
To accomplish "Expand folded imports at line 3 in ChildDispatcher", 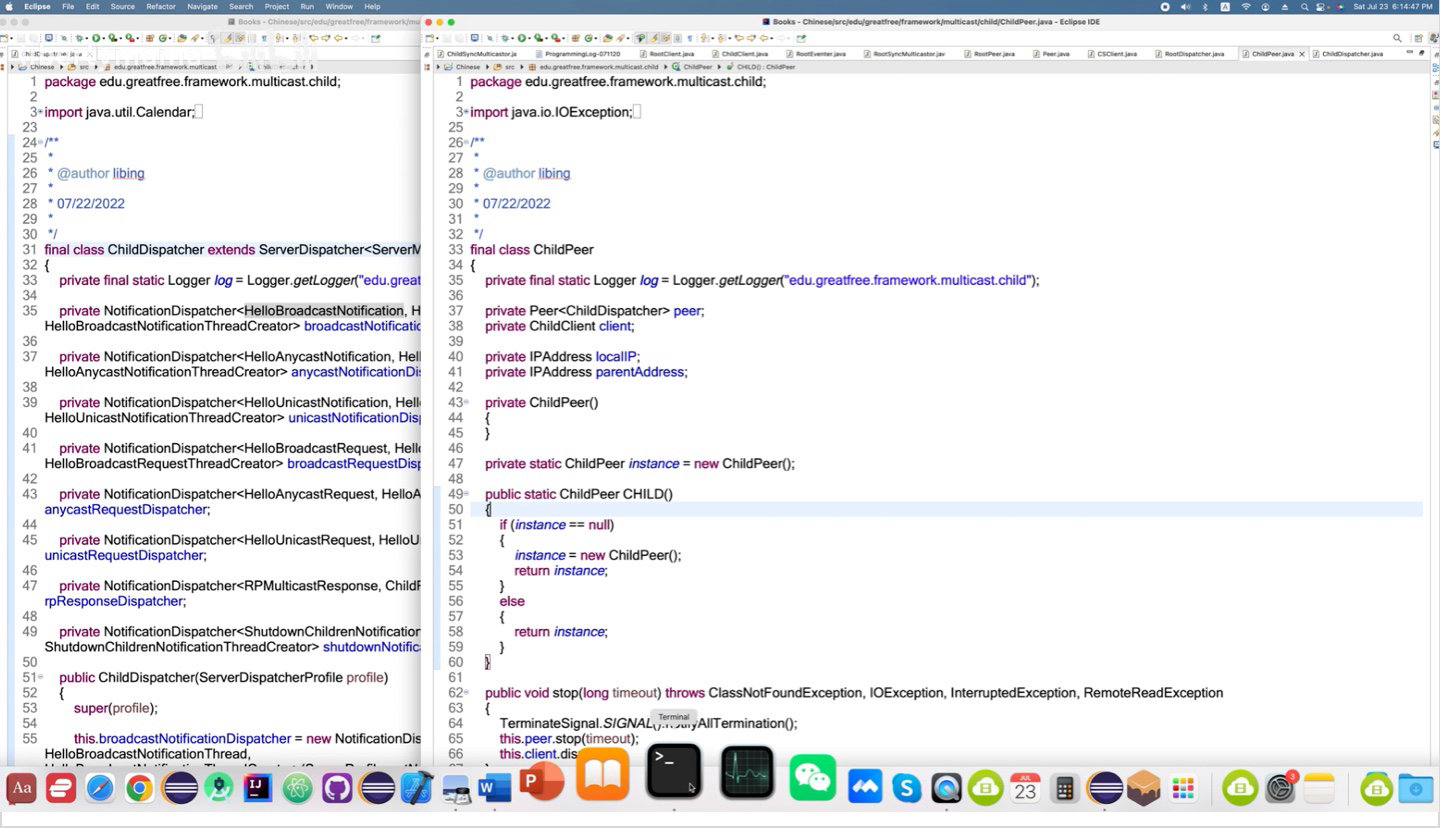I will [x=40, y=112].
